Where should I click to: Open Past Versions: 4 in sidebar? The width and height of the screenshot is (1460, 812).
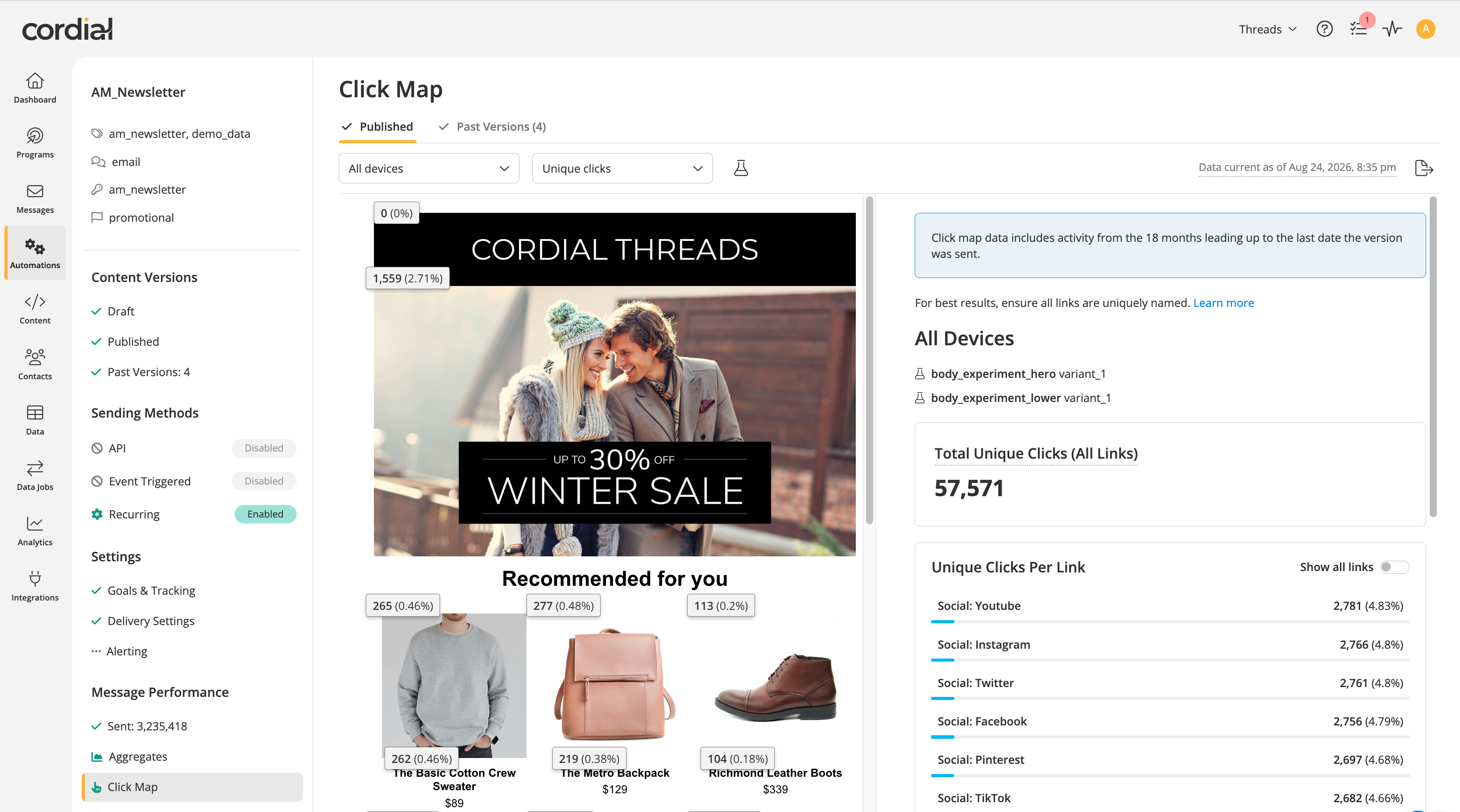pyautogui.click(x=149, y=372)
